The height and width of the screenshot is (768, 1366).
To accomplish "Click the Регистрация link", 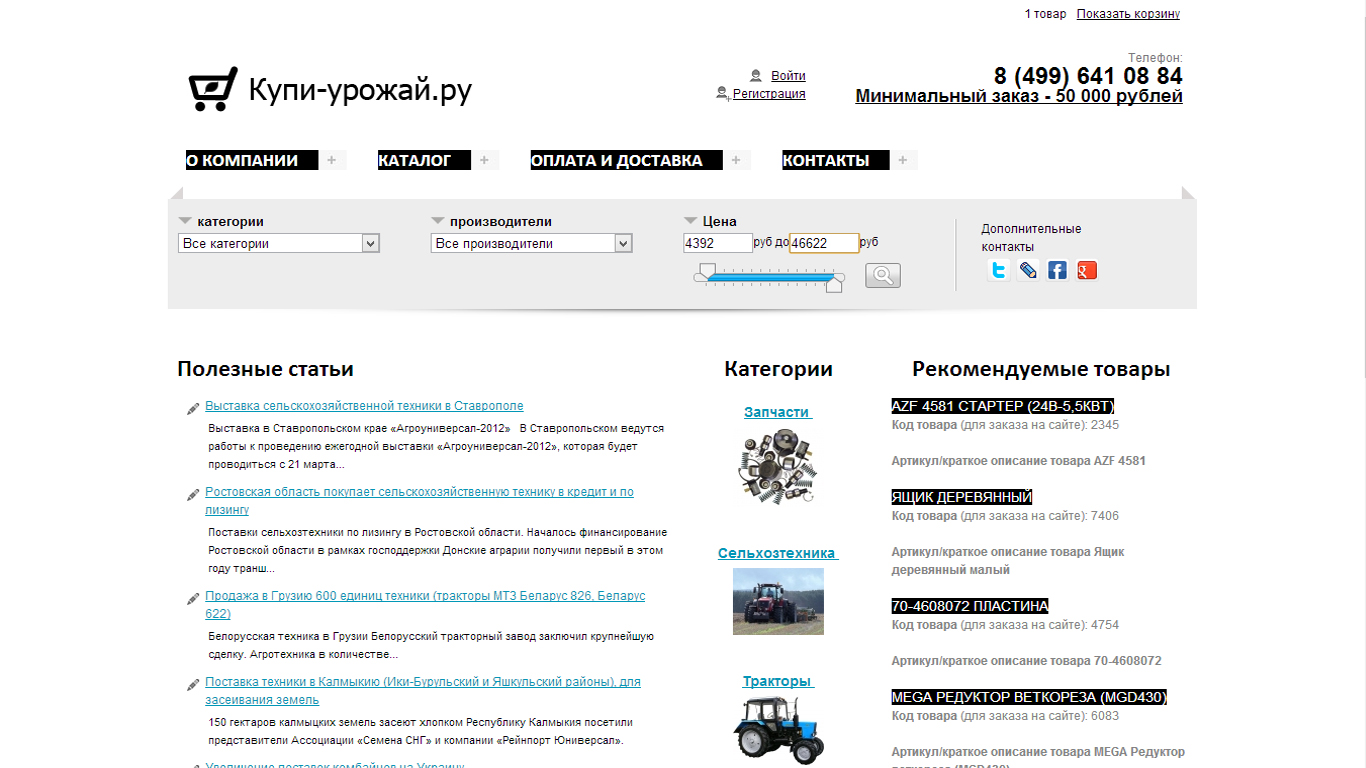I will pyautogui.click(x=769, y=94).
